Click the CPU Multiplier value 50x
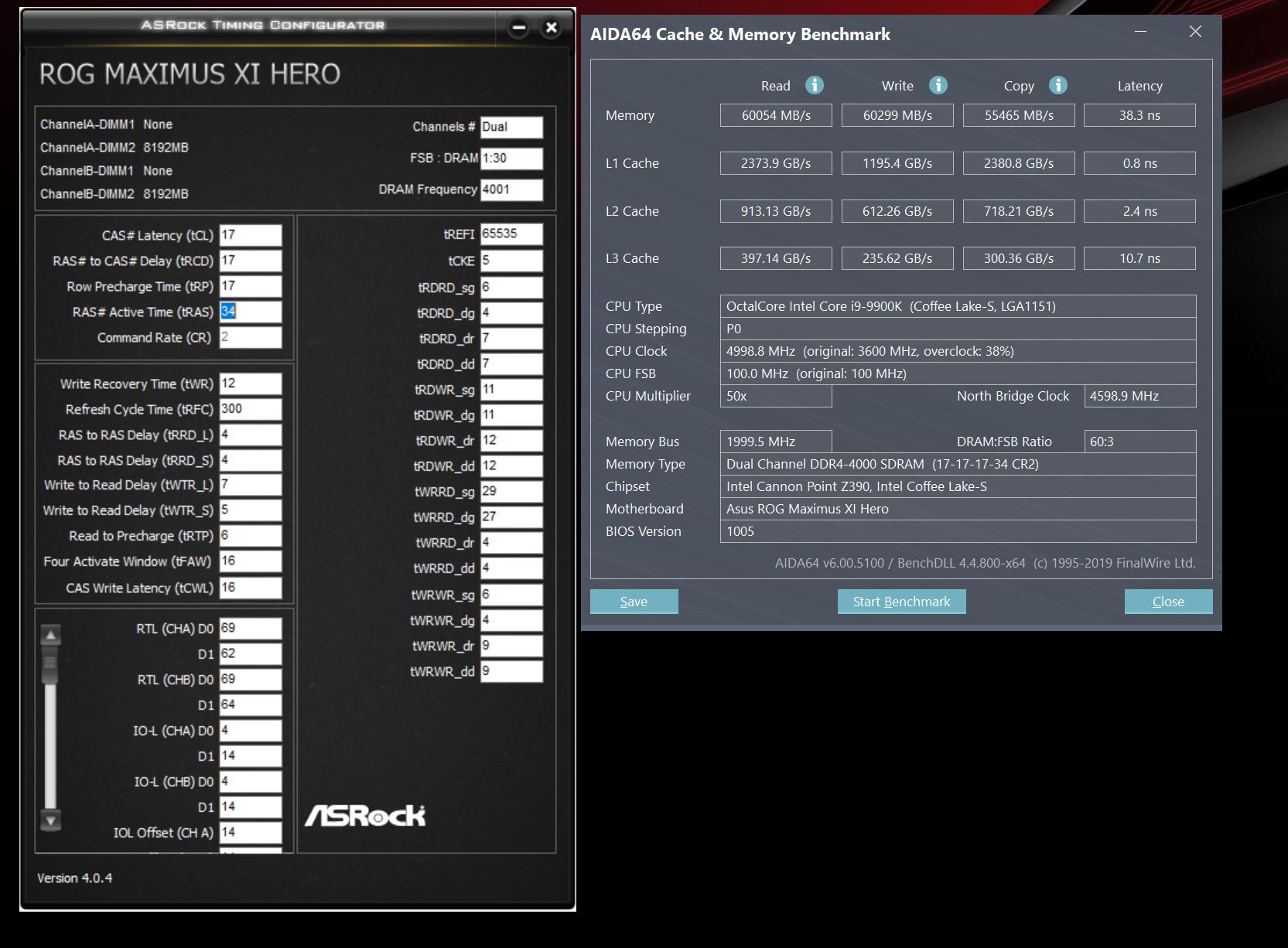The width and height of the screenshot is (1288, 948). point(776,396)
